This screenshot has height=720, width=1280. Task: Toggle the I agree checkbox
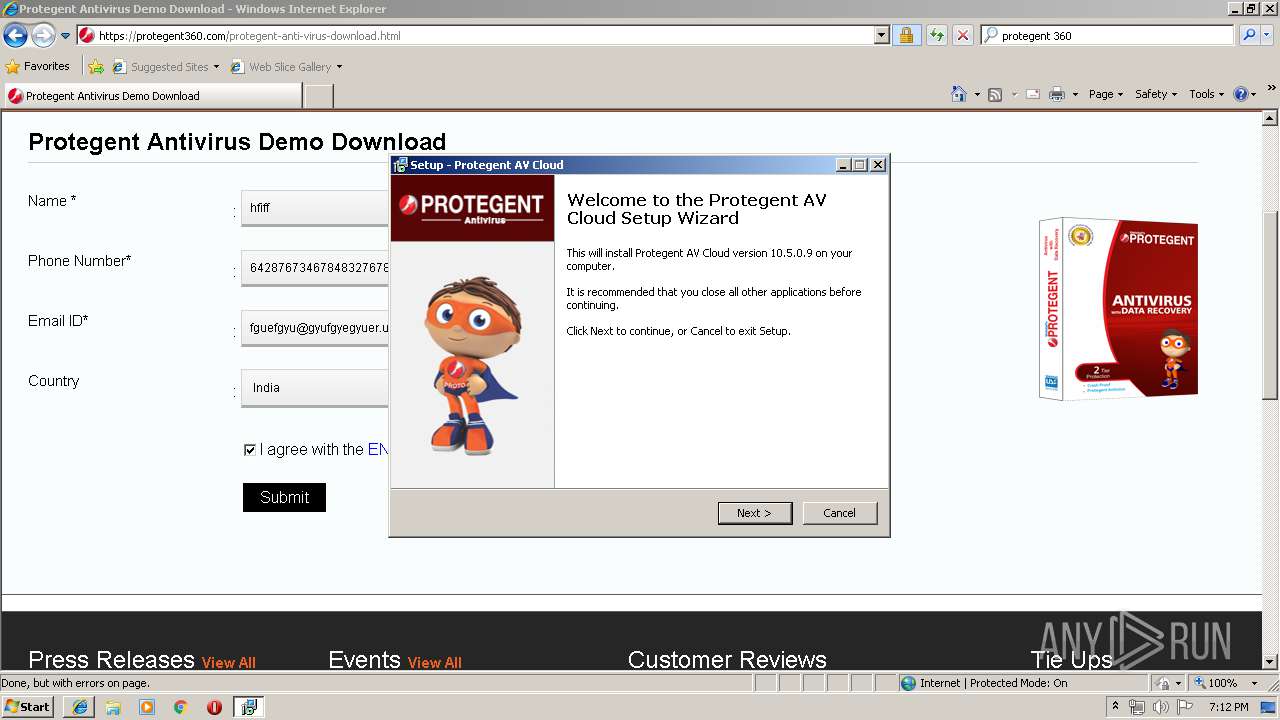tap(250, 450)
